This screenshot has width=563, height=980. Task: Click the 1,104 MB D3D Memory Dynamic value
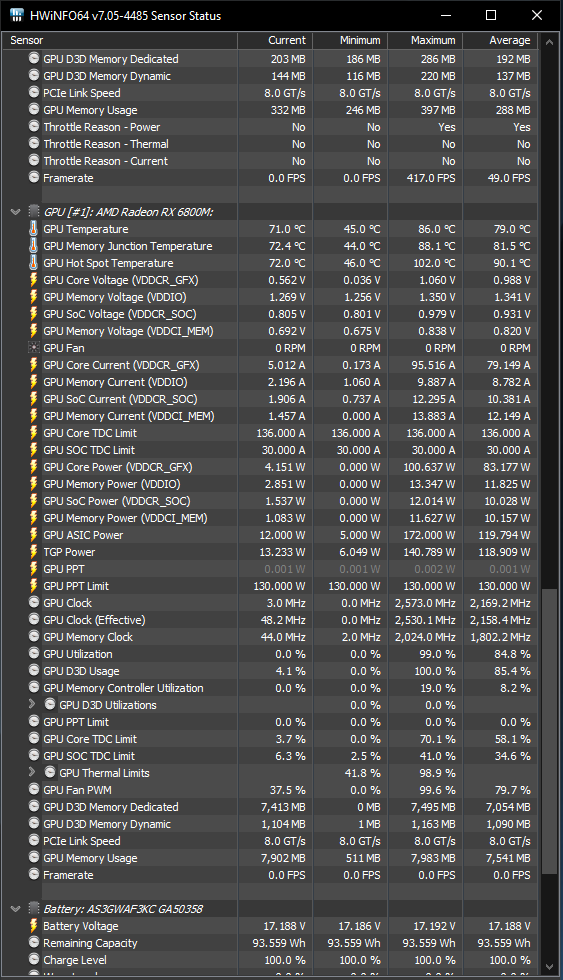pyautogui.click(x=283, y=824)
